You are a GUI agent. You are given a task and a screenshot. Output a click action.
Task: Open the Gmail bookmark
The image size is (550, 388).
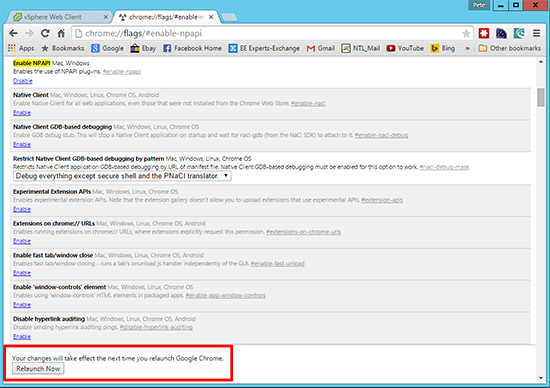[x=321, y=48]
